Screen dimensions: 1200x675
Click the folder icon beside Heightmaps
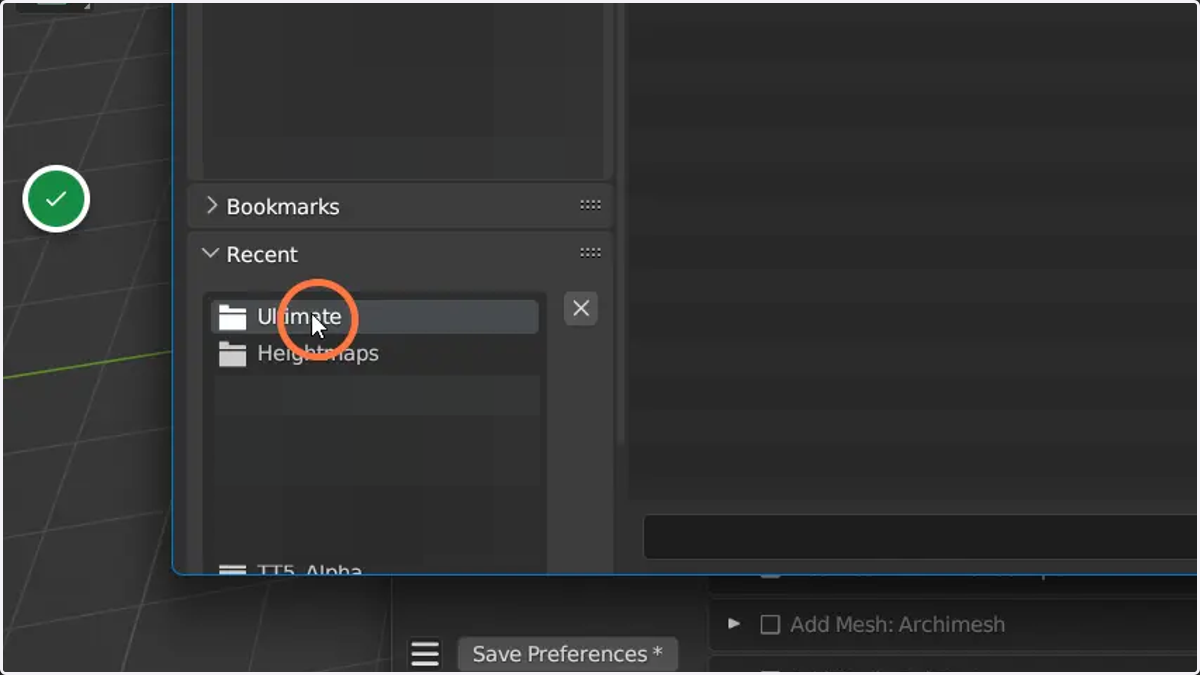click(x=233, y=354)
